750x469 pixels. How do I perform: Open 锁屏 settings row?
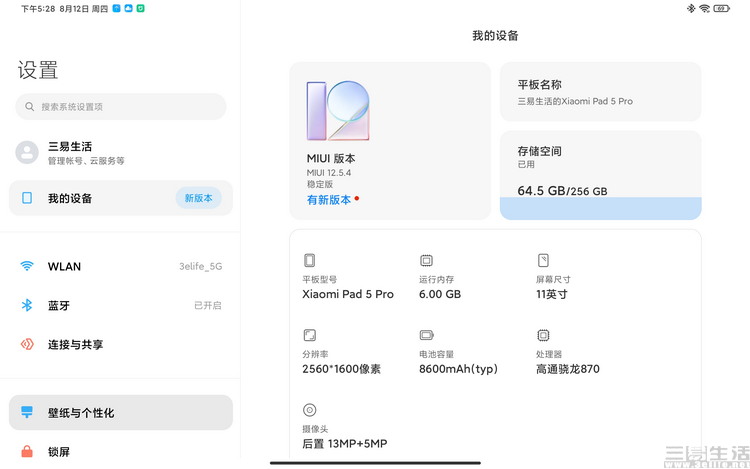(121, 451)
